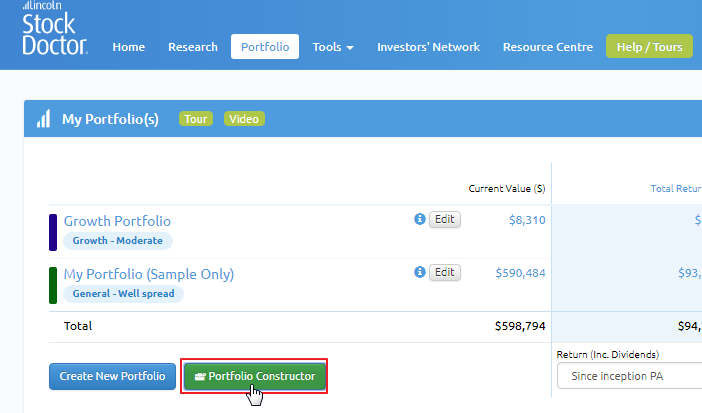Click the briefcase icon on Portfolio Constructor
The height and width of the screenshot is (413, 702).
(x=200, y=376)
